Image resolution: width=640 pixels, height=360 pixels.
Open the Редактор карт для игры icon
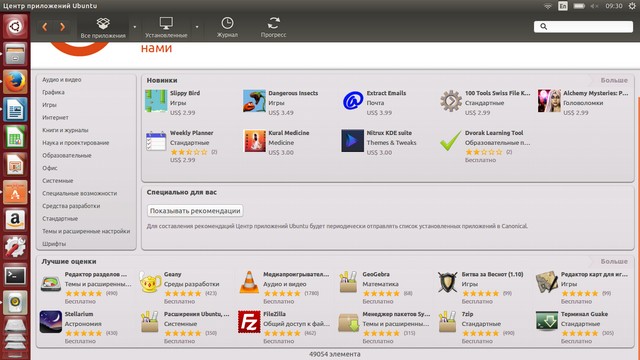547,282
